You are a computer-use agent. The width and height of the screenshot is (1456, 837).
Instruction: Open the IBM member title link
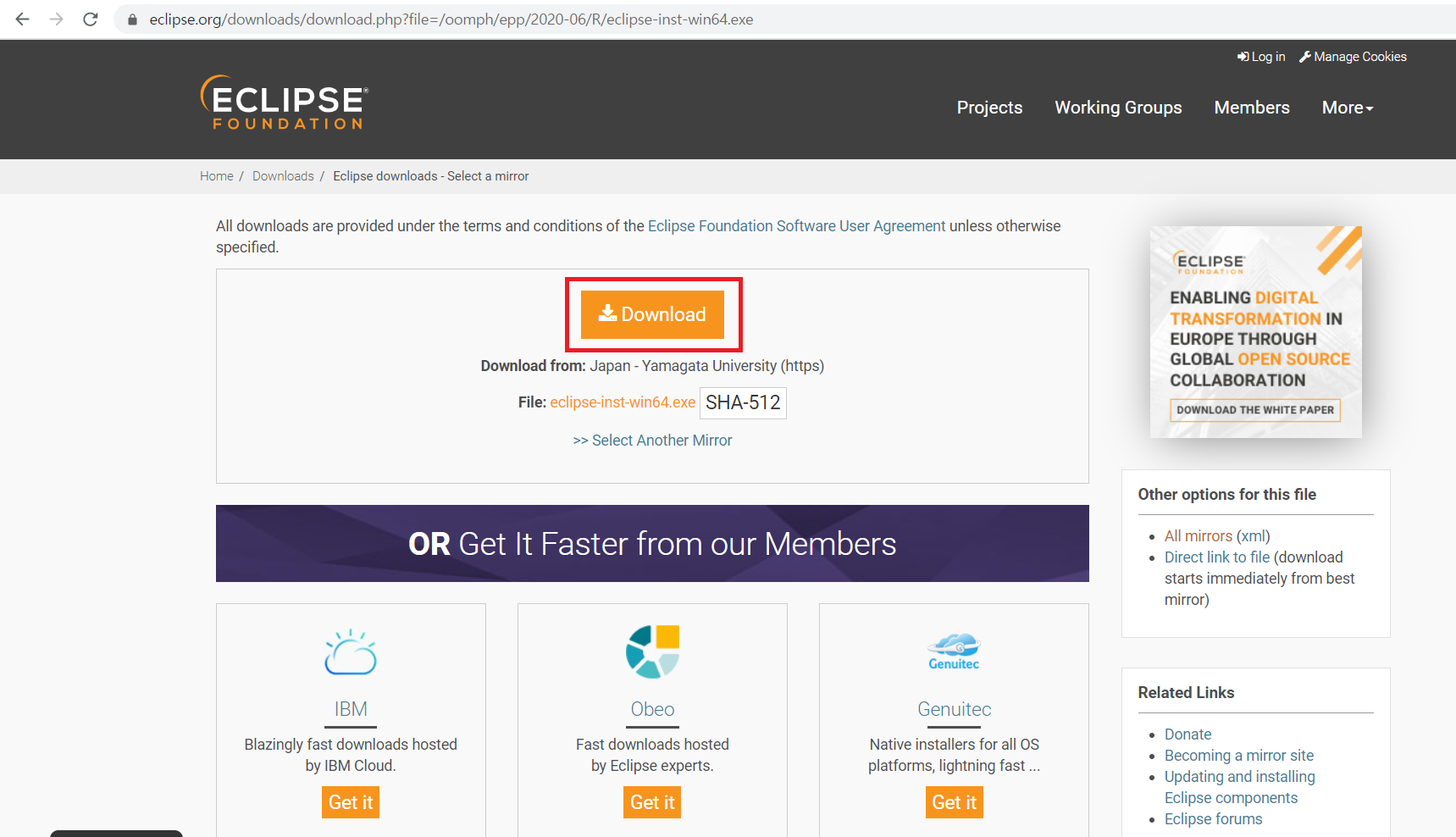pos(351,709)
